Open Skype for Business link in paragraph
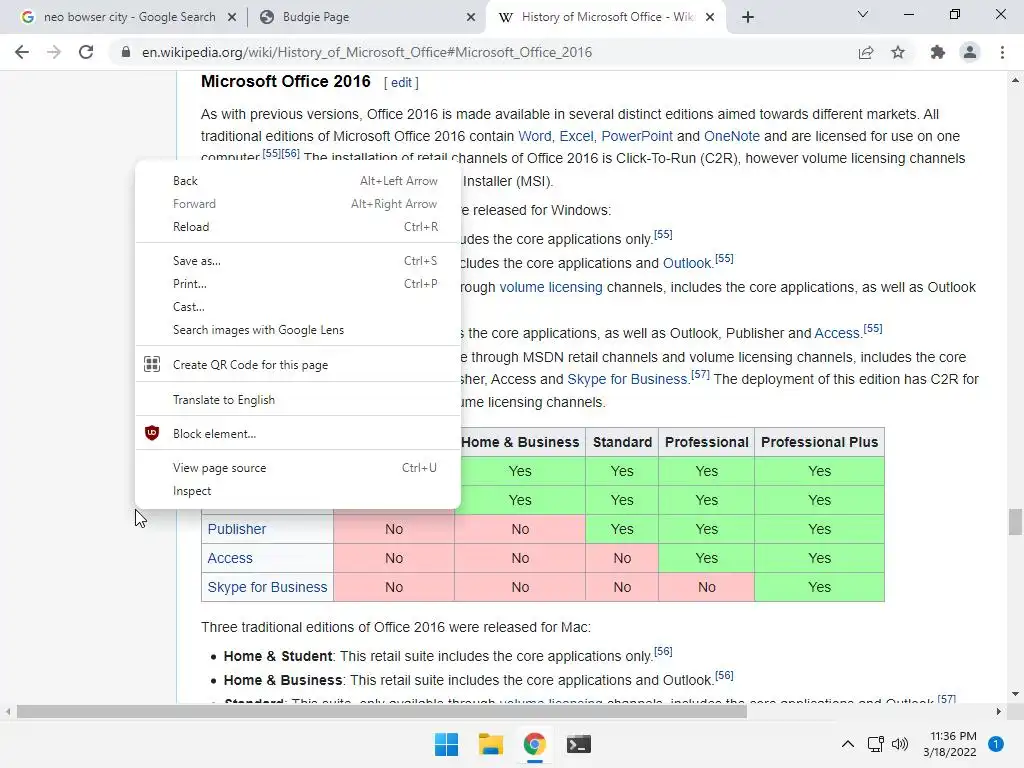This screenshot has width=1024, height=768. pos(627,379)
